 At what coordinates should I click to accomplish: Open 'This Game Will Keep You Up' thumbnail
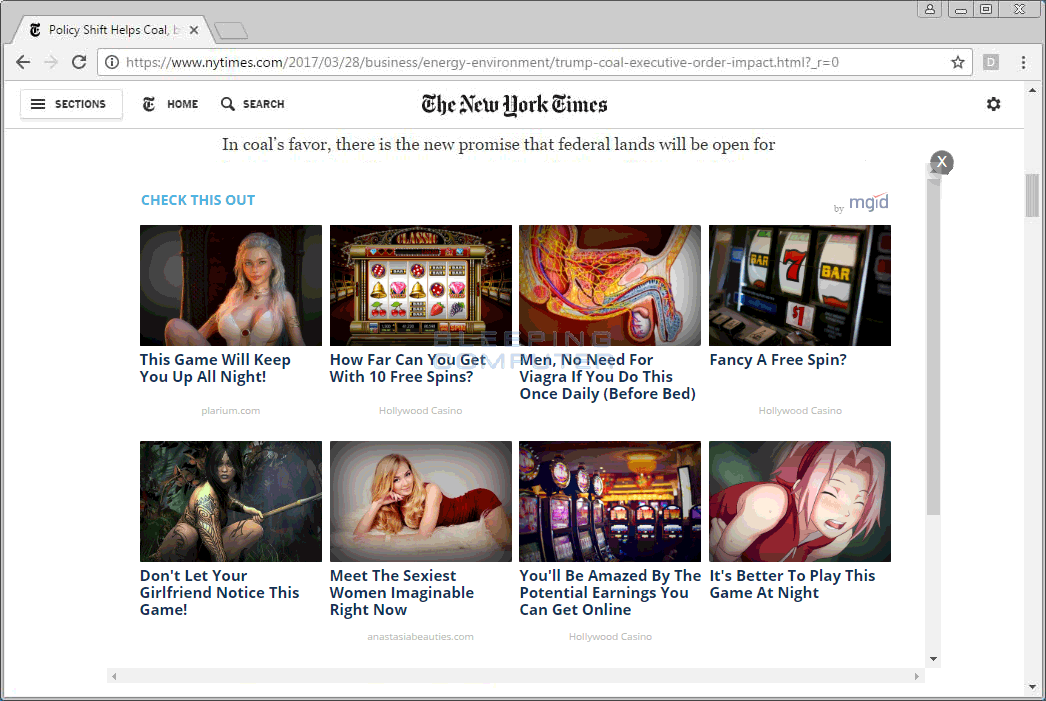point(231,285)
